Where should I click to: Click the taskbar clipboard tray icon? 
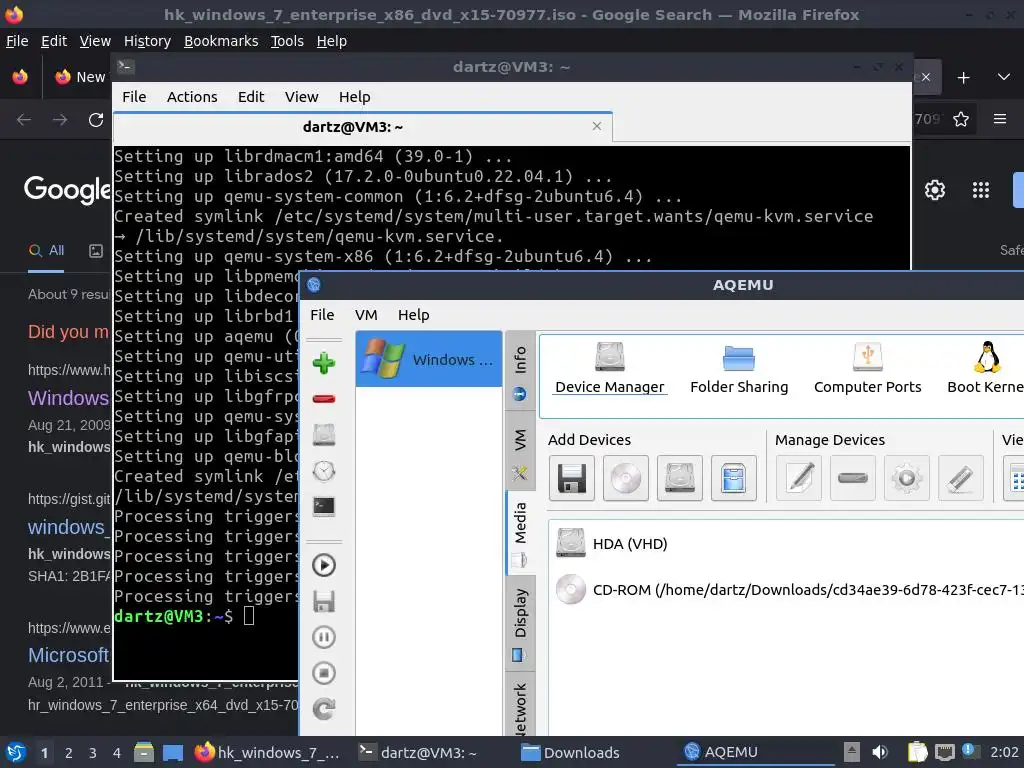point(917,752)
